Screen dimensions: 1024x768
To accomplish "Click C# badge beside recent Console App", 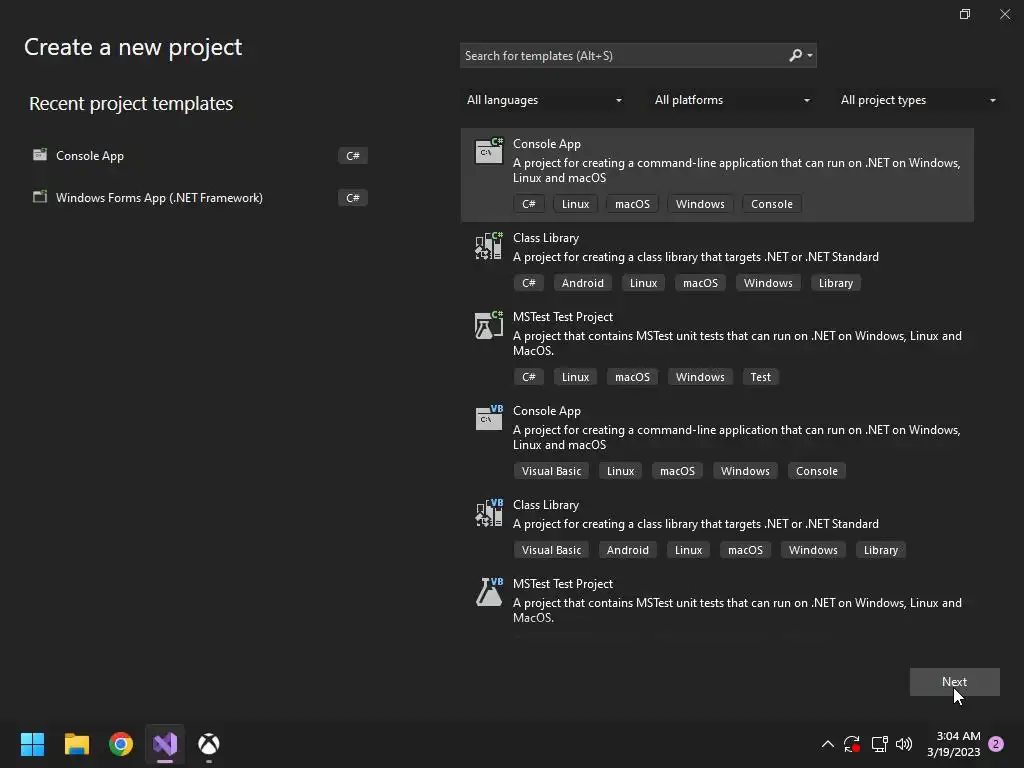I will (353, 155).
